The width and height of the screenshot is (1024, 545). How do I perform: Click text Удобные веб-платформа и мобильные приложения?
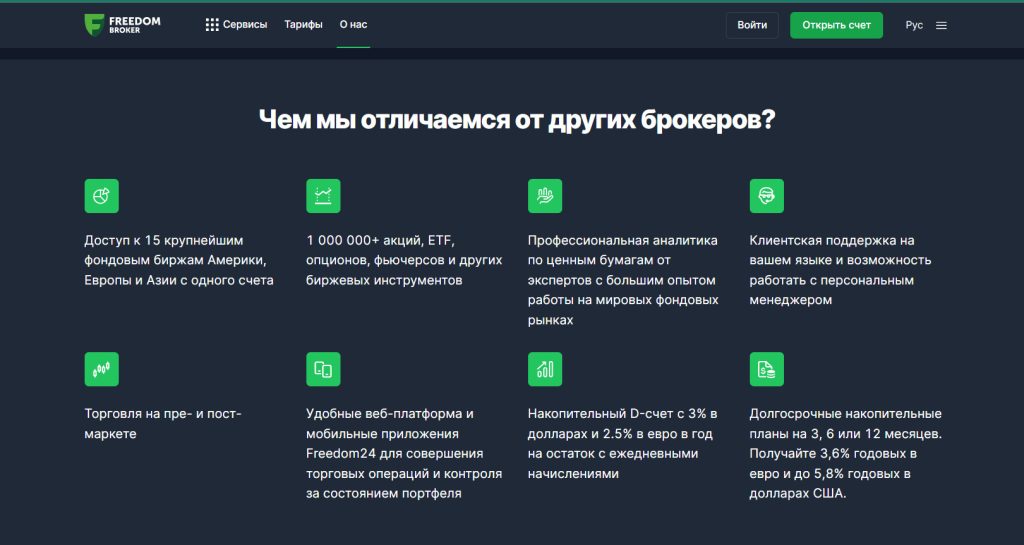tap(404, 454)
